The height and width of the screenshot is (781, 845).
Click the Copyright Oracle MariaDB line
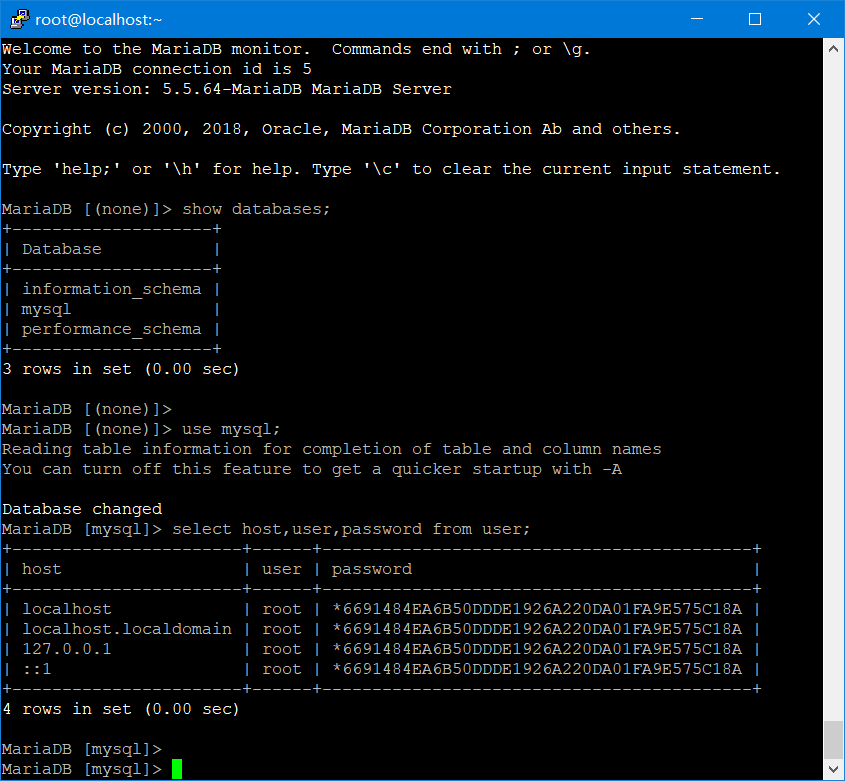point(341,129)
